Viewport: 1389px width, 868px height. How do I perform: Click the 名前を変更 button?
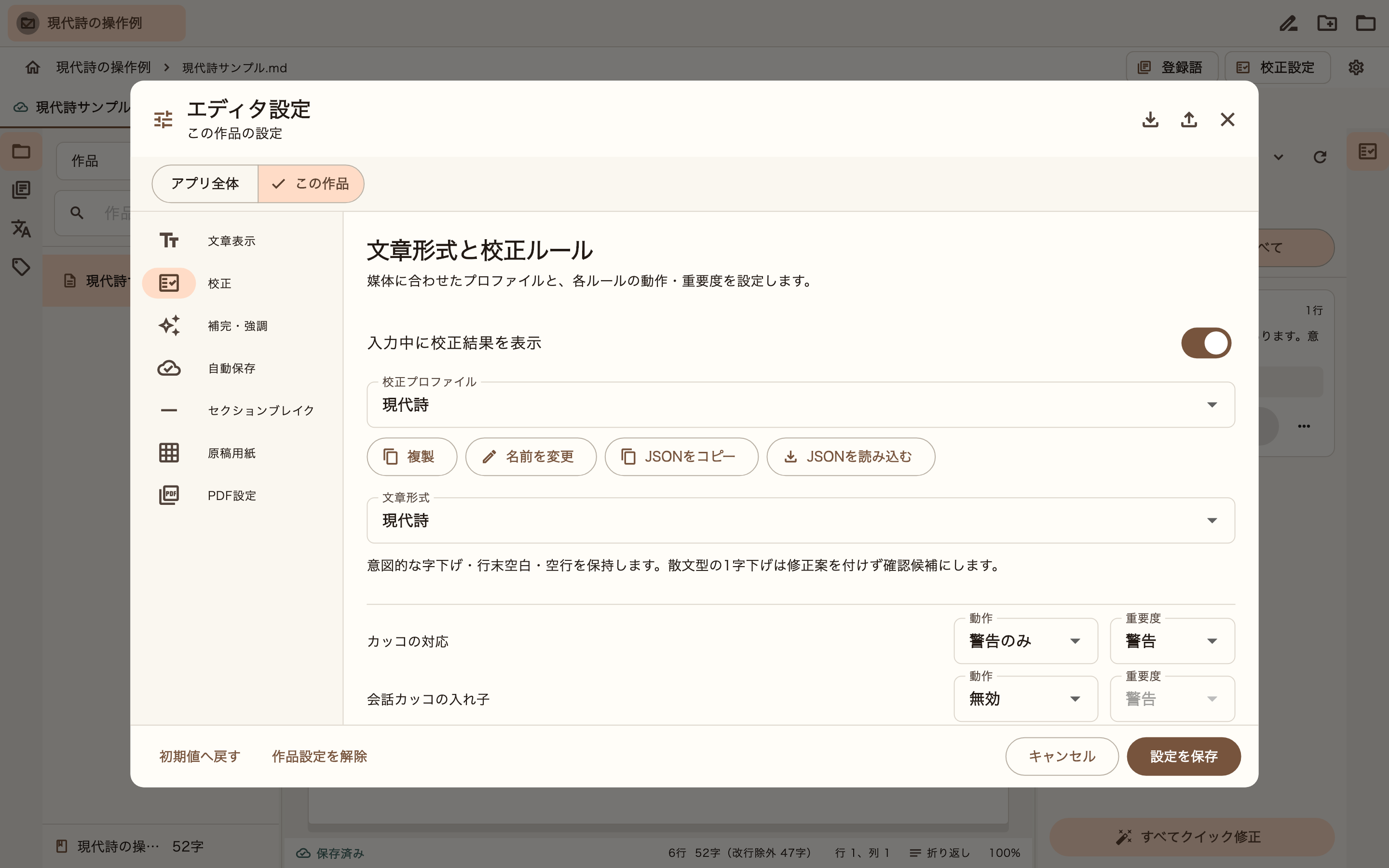531,456
